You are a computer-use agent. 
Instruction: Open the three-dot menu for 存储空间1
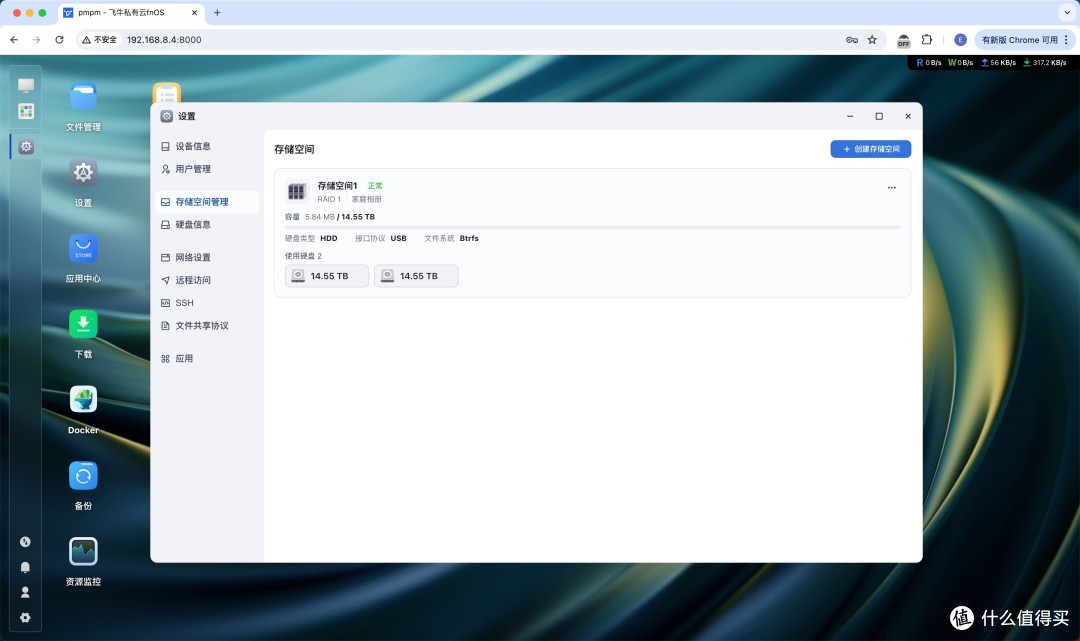coord(892,187)
